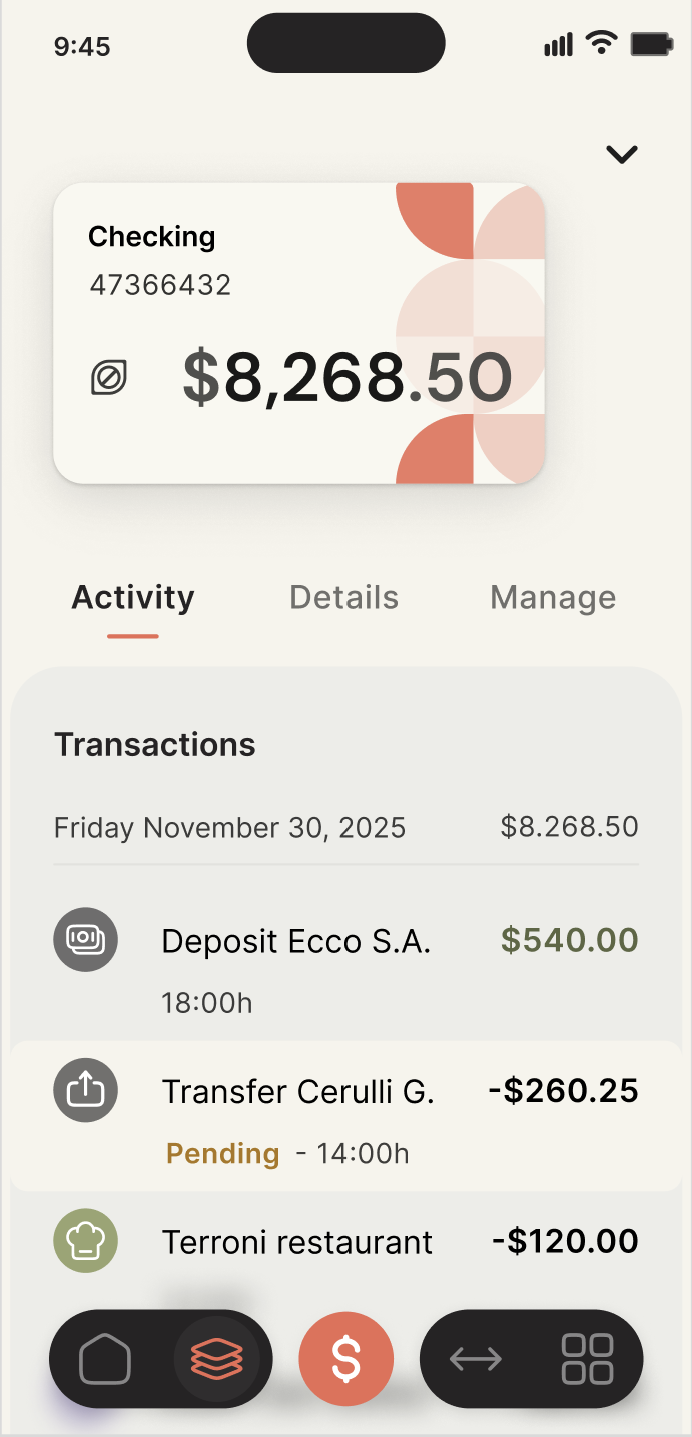
Task: Tap the home icon in bottom bar
Action: coord(105,1359)
